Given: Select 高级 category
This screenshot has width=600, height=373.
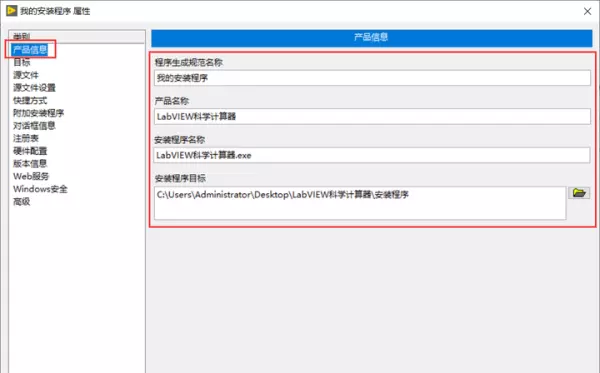Looking at the screenshot, I should click(21, 201).
